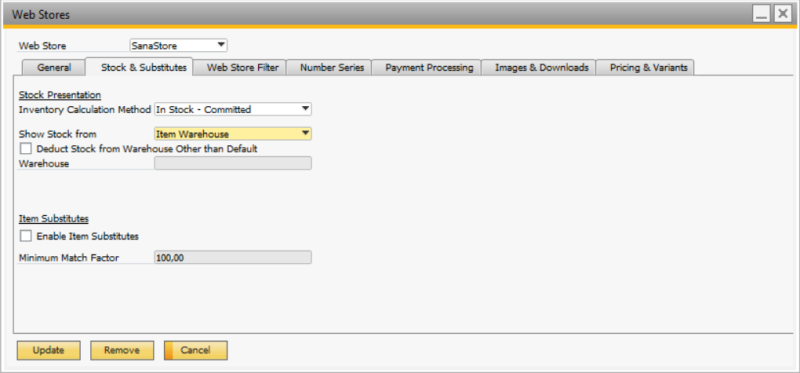
Task: Click the Minimum Match Factor field
Action: [233, 257]
